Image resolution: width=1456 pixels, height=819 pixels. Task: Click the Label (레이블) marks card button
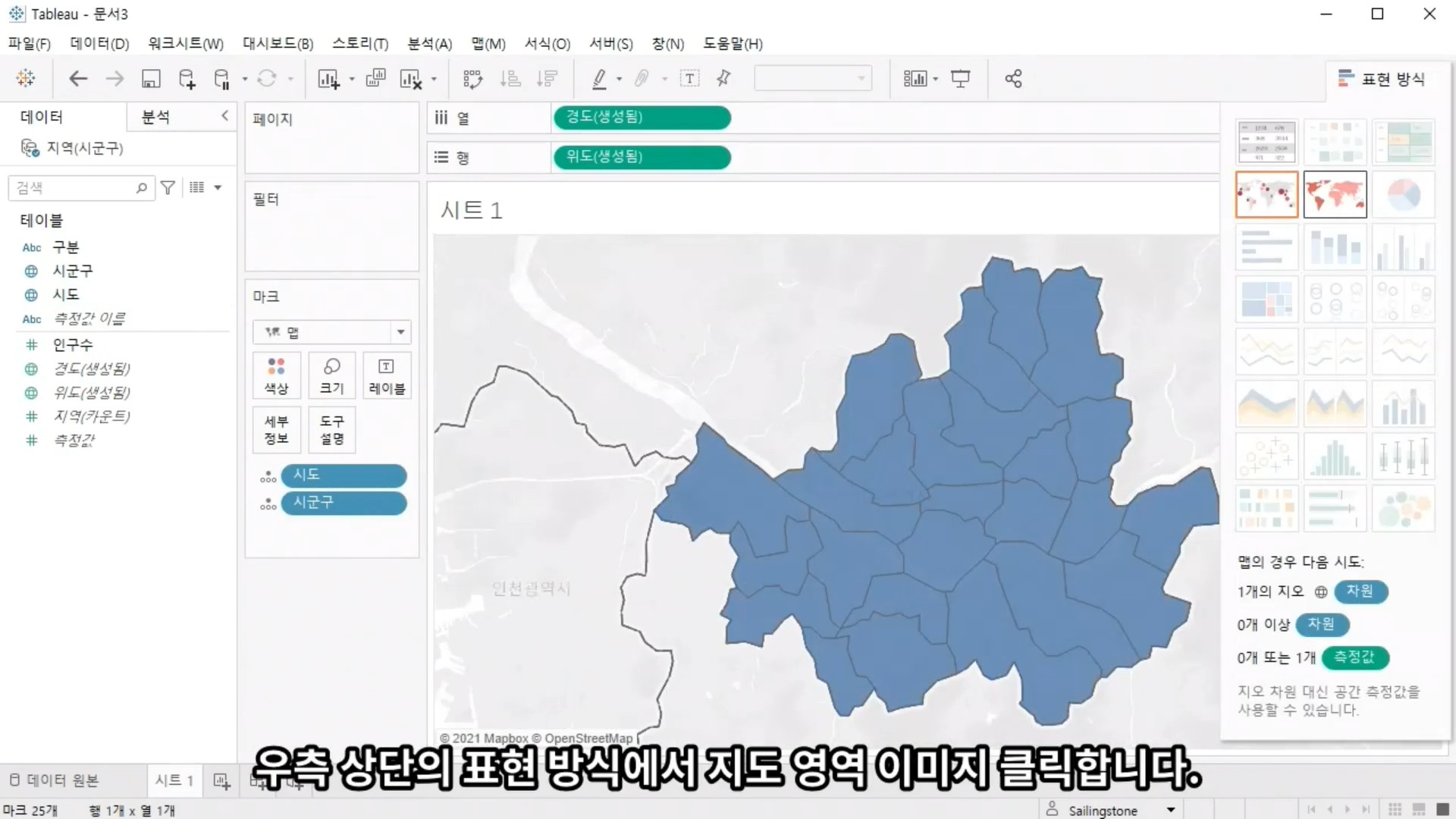[x=387, y=376]
